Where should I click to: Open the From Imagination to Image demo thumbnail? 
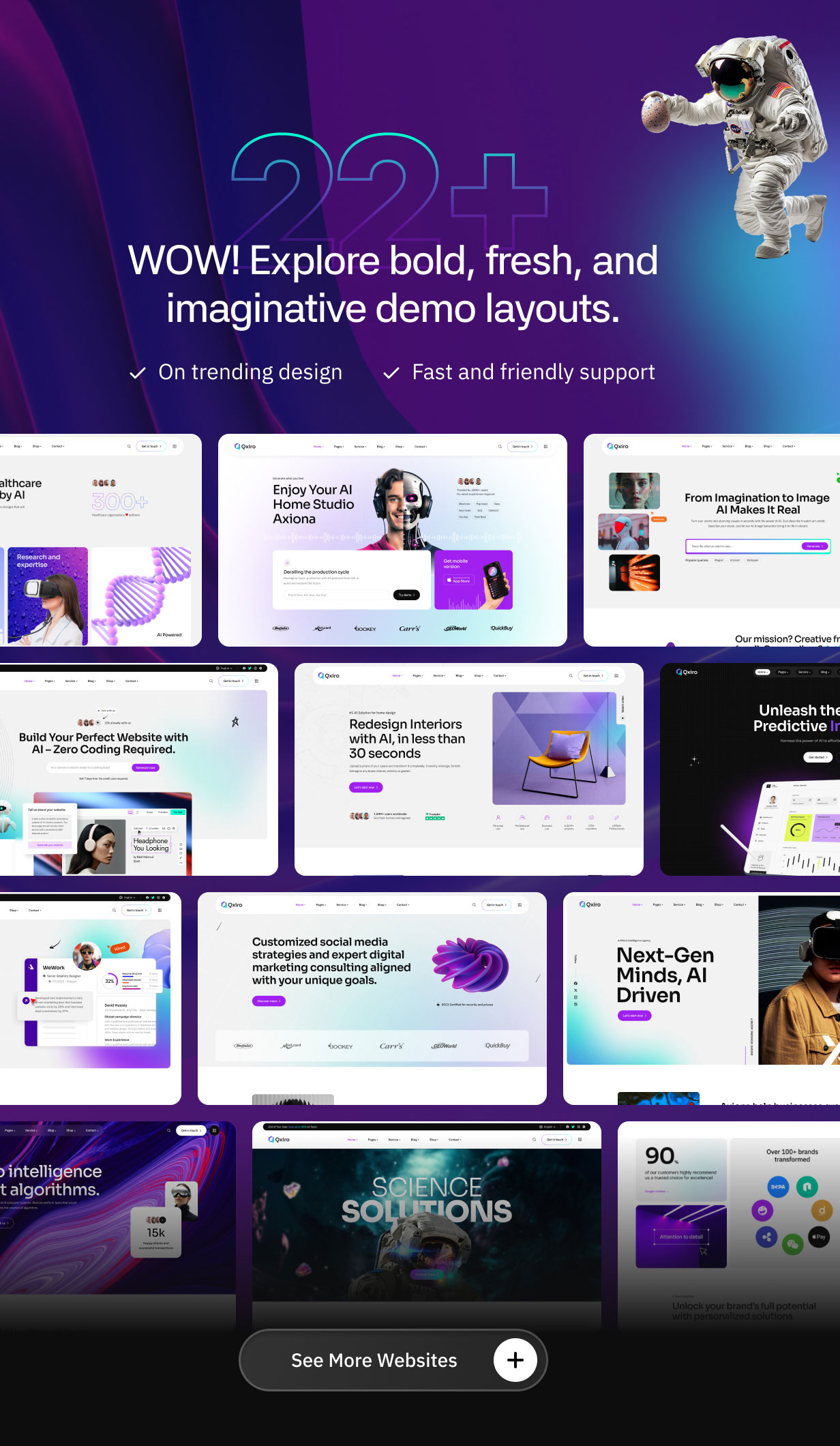point(712,540)
